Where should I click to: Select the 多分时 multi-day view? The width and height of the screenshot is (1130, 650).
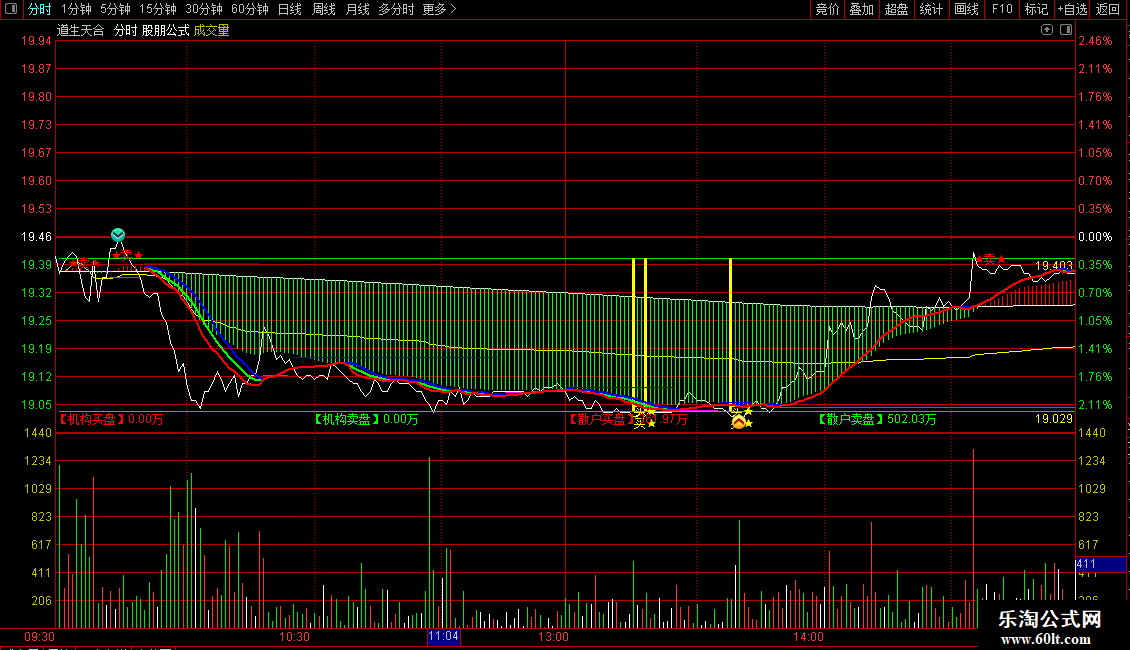(x=396, y=9)
